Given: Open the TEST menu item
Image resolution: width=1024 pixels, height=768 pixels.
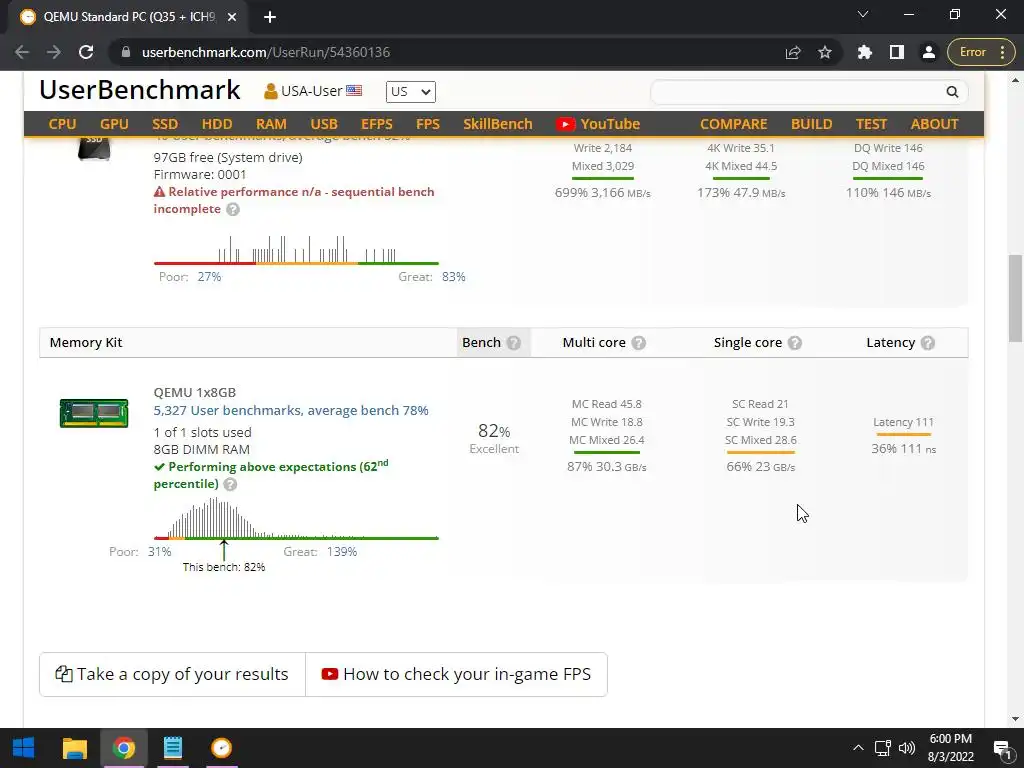Looking at the screenshot, I should point(871,124).
